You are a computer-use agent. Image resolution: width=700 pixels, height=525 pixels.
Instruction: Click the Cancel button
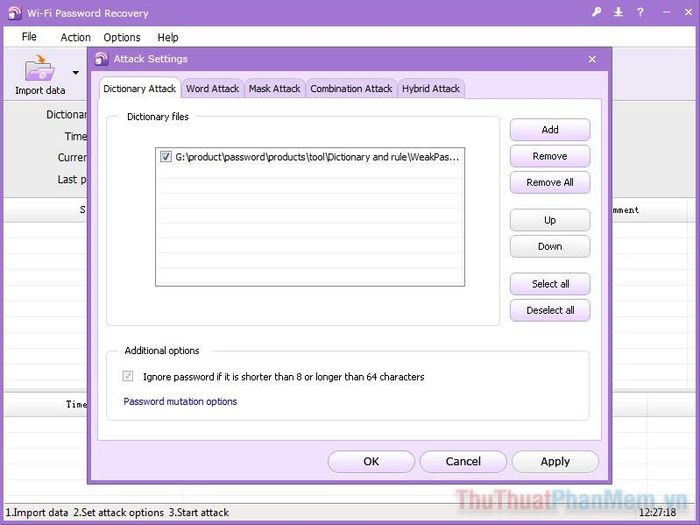[463, 461]
